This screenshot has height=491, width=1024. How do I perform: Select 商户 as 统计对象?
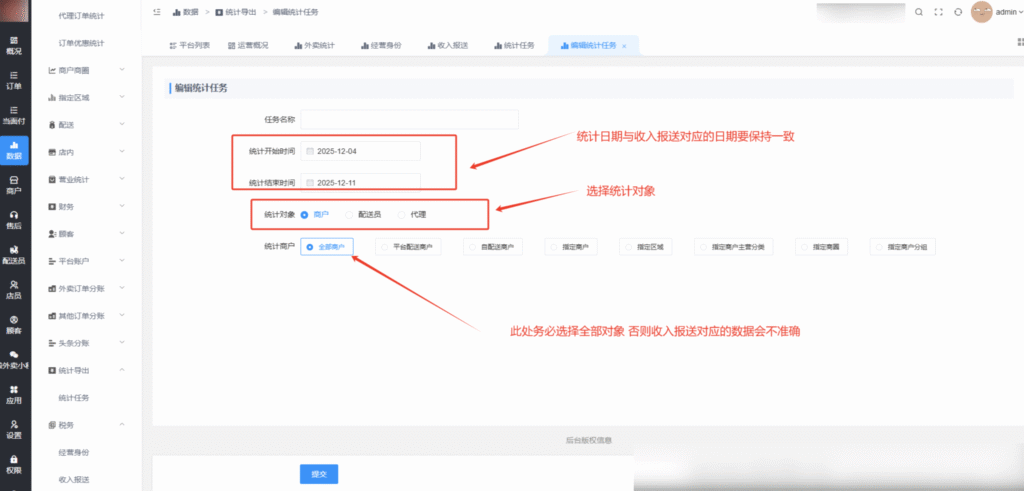tap(315, 214)
